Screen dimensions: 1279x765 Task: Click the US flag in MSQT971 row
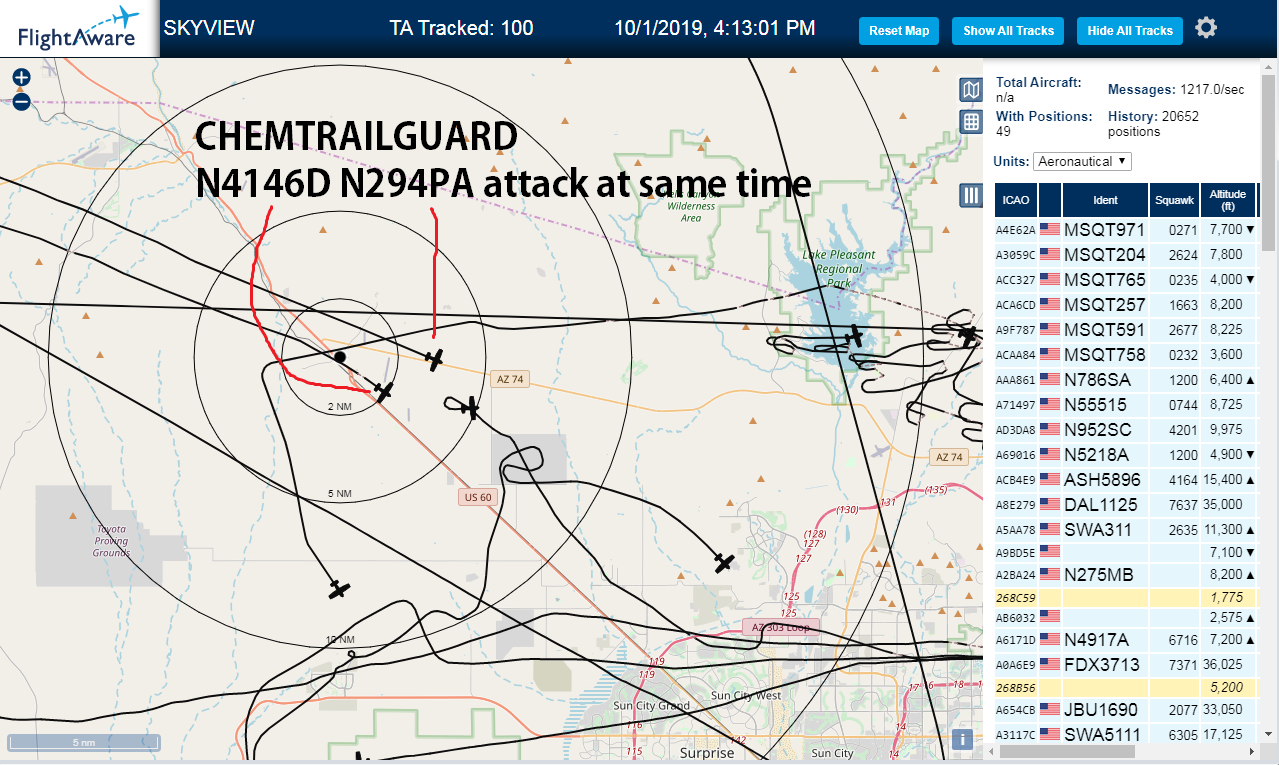1050,230
